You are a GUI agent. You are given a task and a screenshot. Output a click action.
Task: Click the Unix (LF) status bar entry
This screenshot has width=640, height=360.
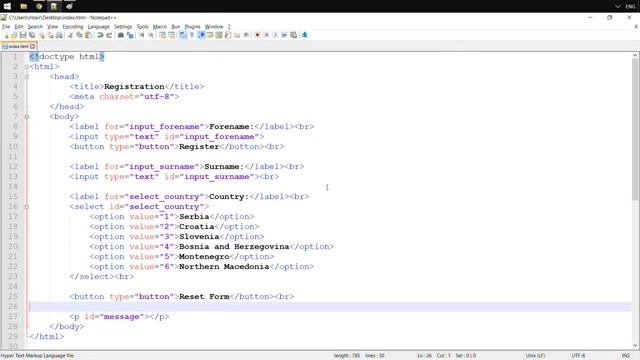click(535, 356)
